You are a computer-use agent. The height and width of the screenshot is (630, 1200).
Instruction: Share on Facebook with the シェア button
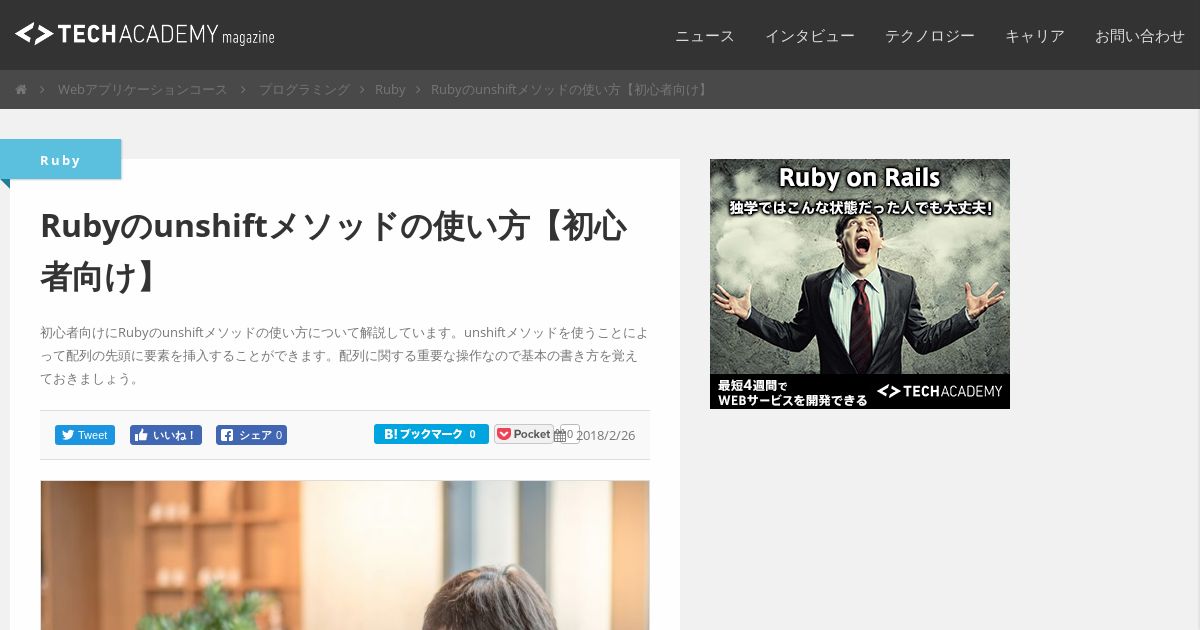[251, 435]
